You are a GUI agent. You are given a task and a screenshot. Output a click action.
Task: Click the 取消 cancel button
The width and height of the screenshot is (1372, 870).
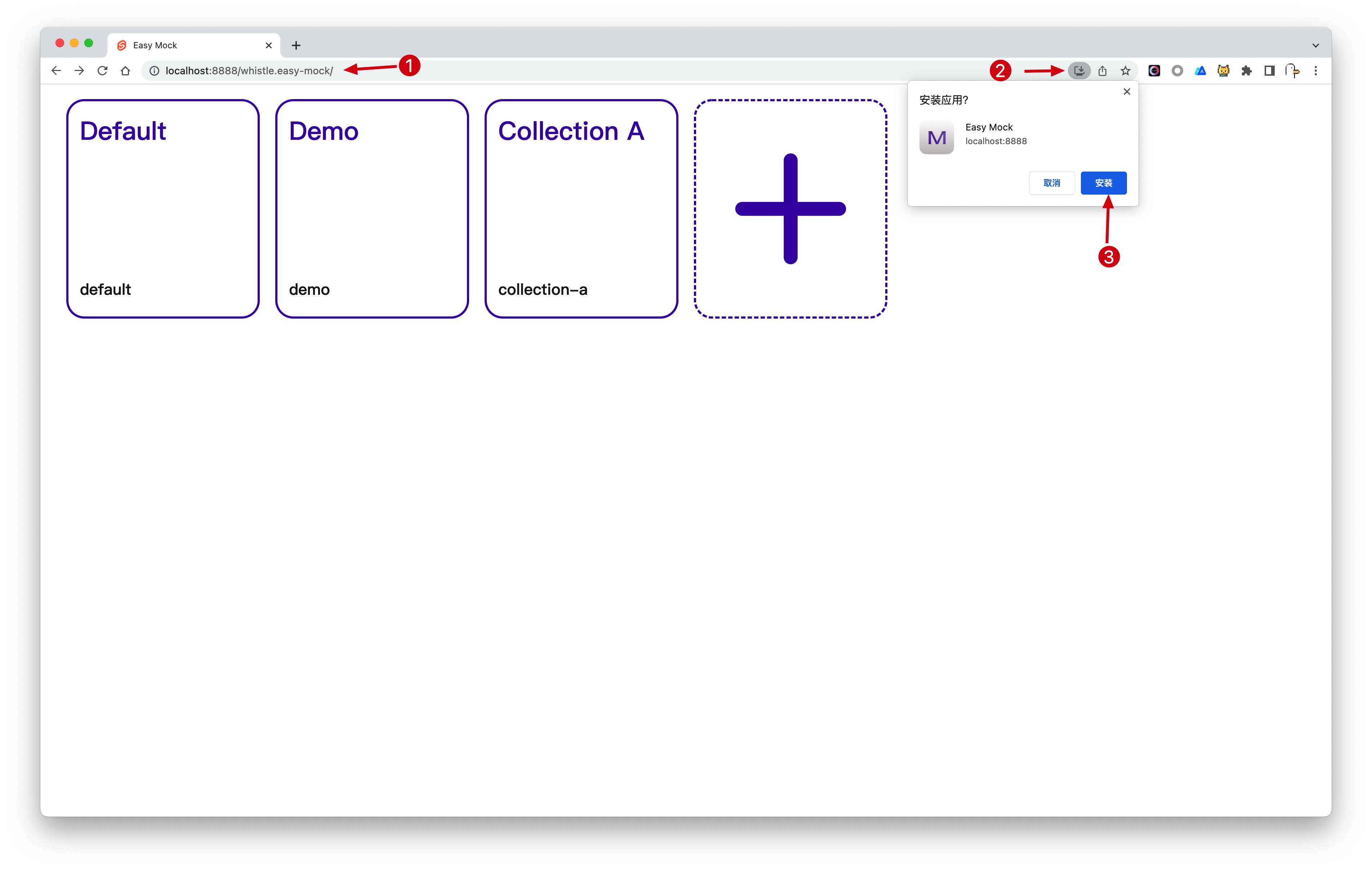point(1051,183)
